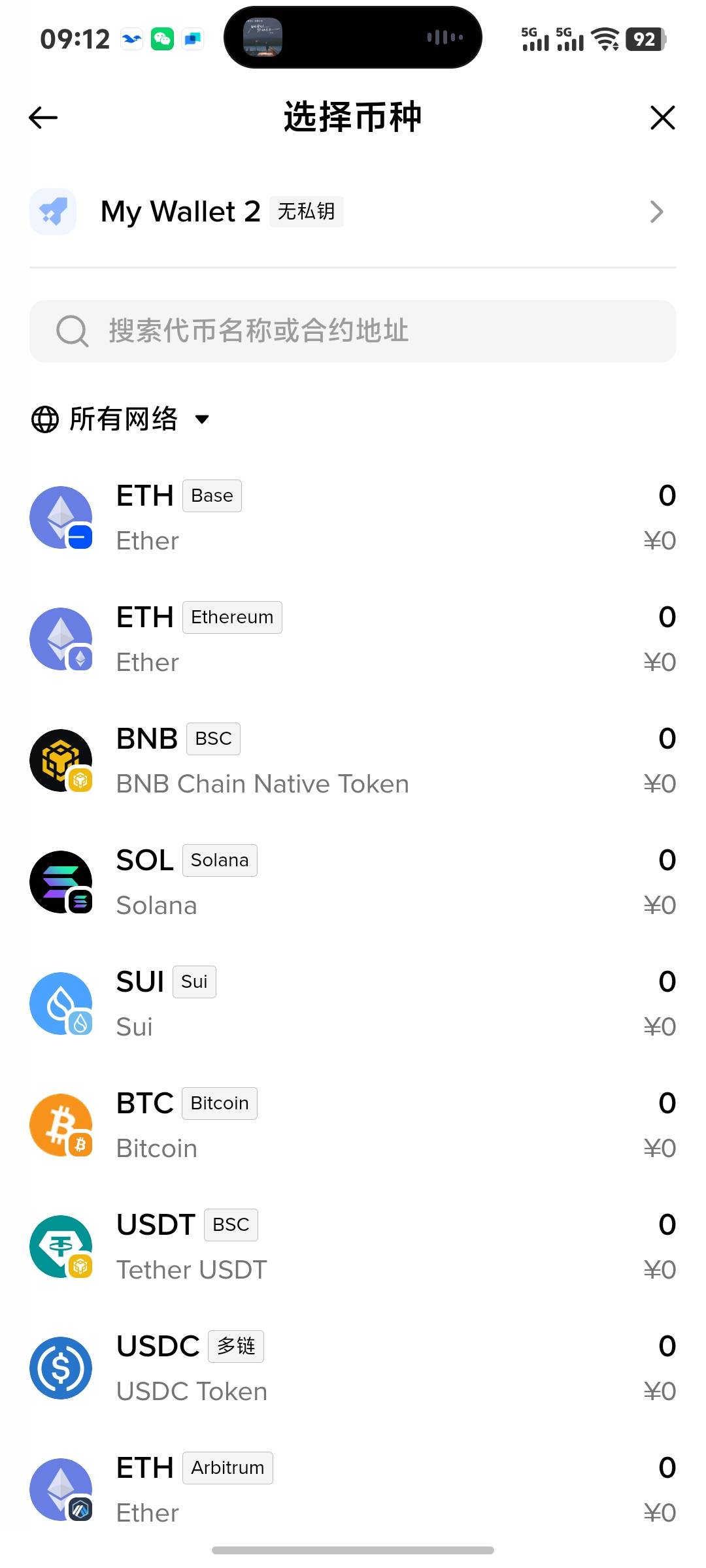Image resolution: width=706 pixels, height=1568 pixels.
Task: Select ETH on Ethereum network
Action: tap(353, 639)
